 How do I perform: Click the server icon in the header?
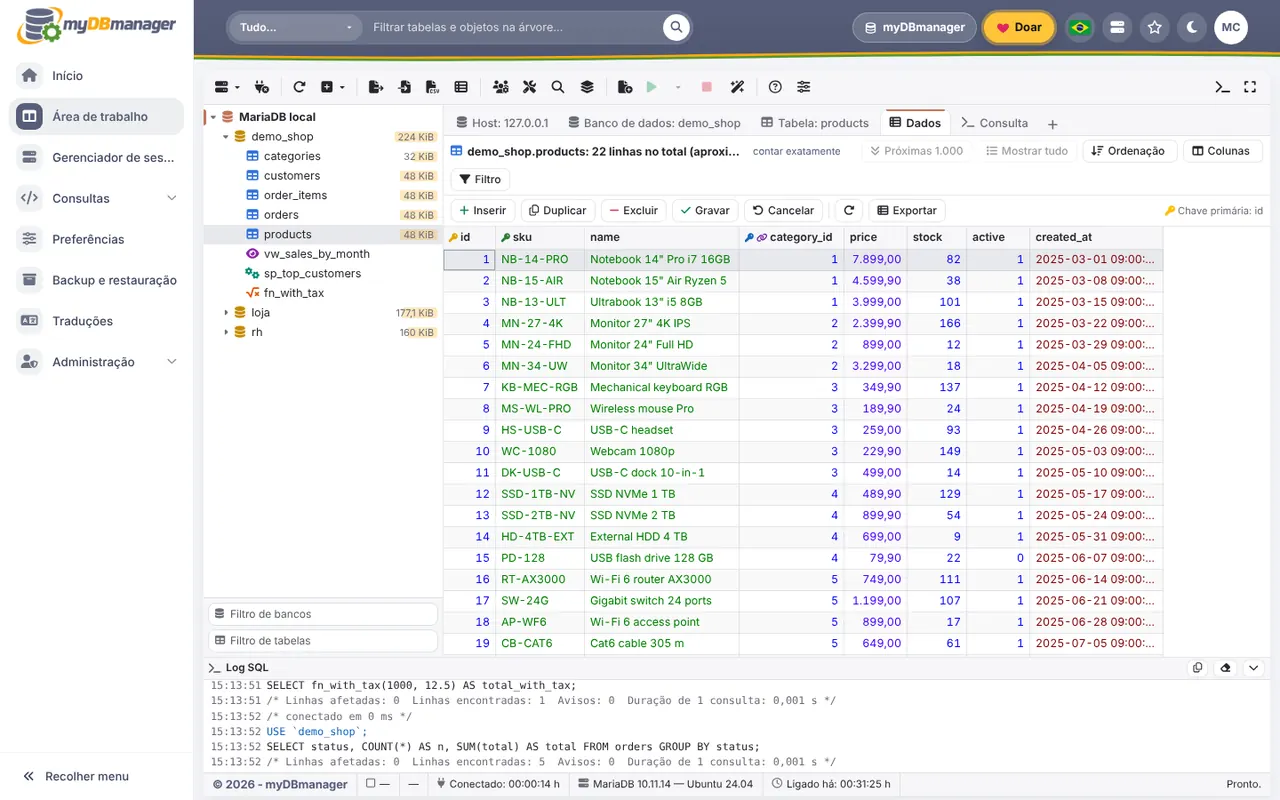click(x=1118, y=28)
